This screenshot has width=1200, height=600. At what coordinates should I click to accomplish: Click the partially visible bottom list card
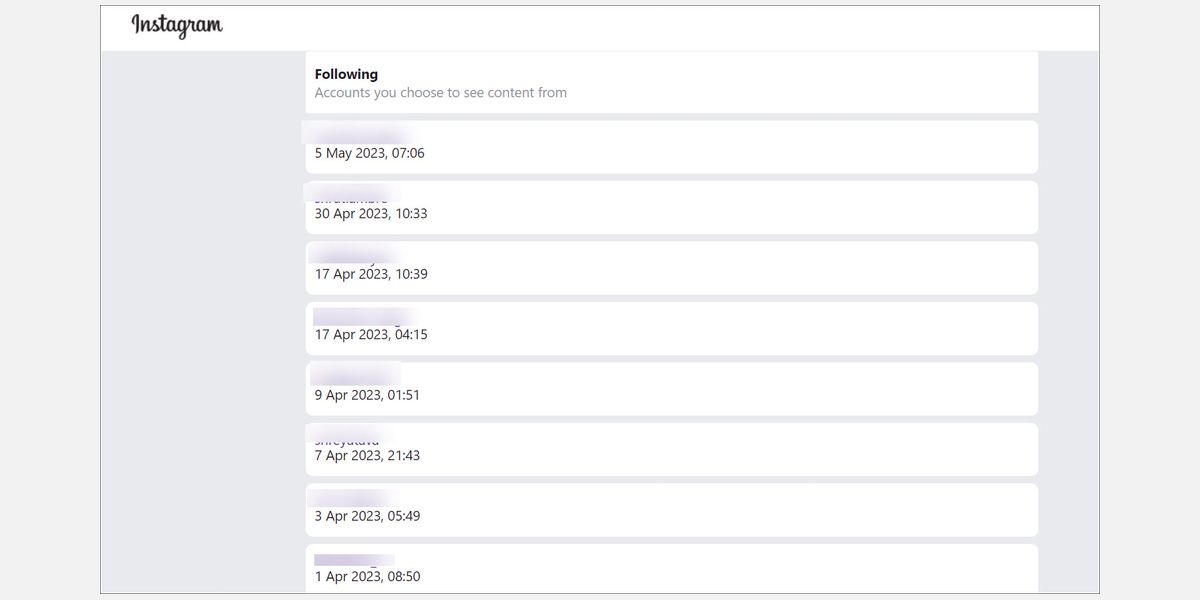click(672, 570)
